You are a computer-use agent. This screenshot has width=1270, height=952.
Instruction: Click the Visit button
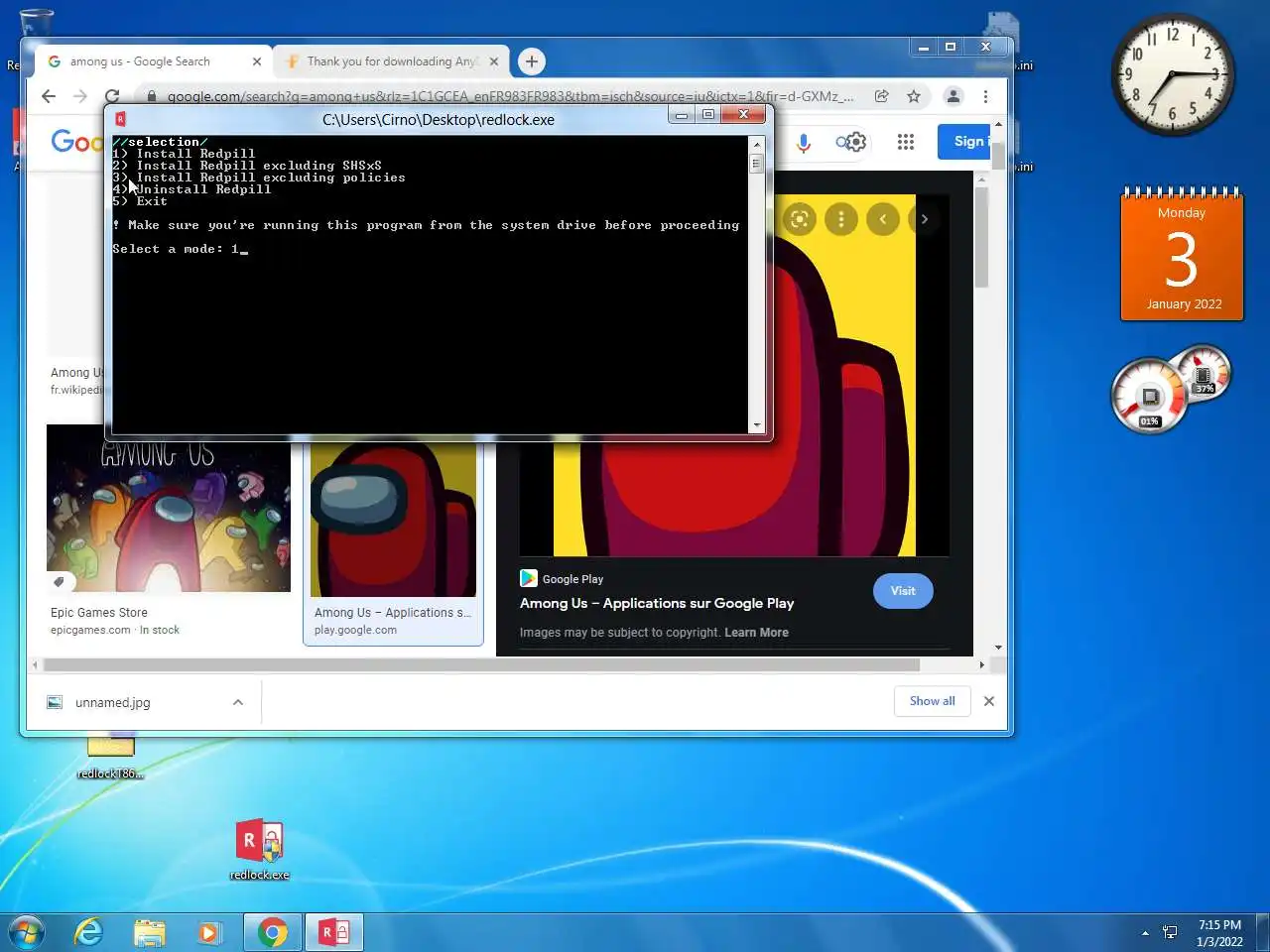[903, 591]
